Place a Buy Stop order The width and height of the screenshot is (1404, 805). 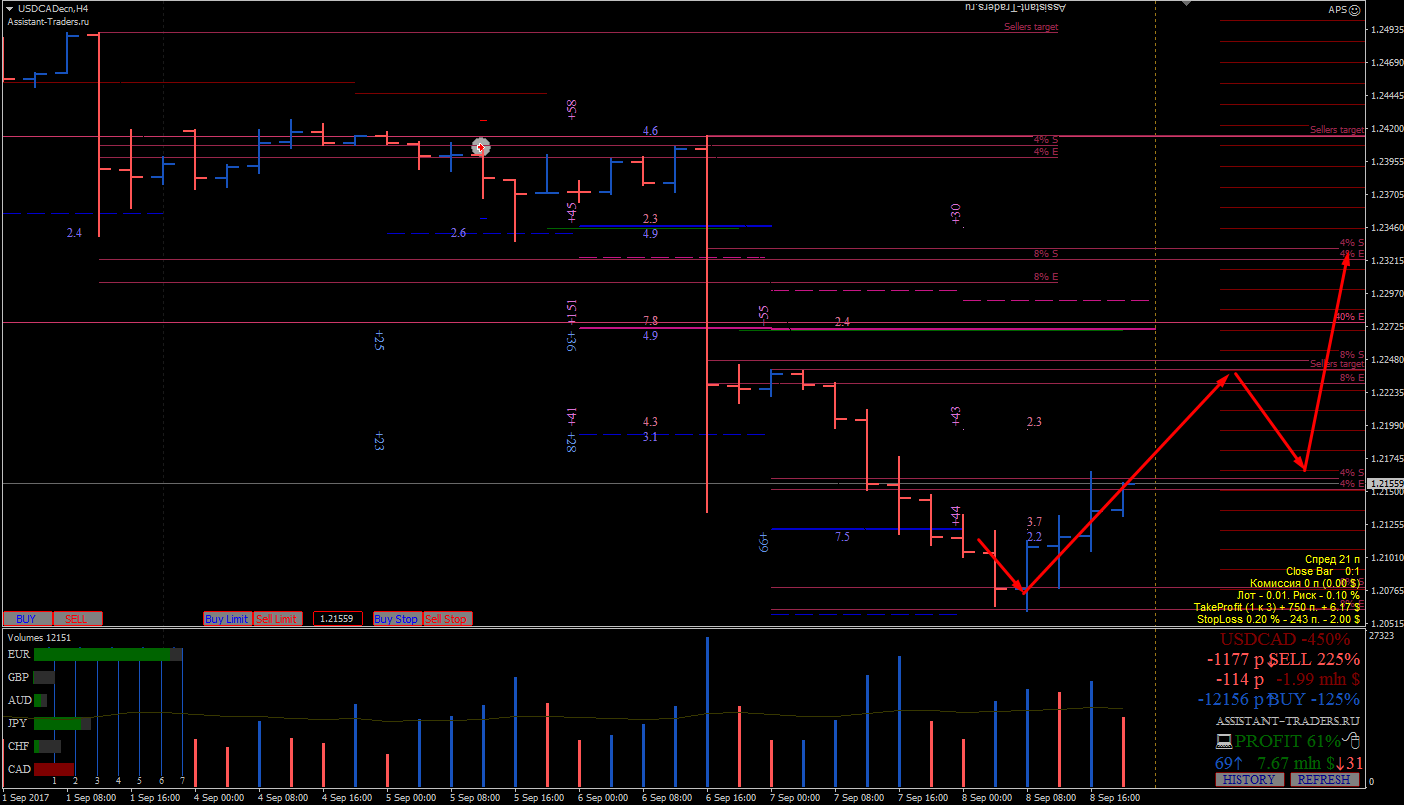[x=397, y=619]
